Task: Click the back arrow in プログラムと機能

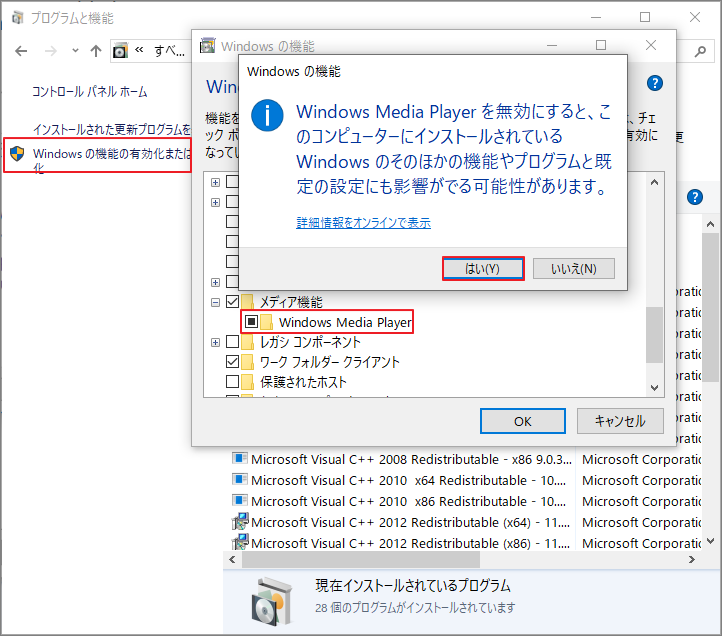Action: point(21,51)
